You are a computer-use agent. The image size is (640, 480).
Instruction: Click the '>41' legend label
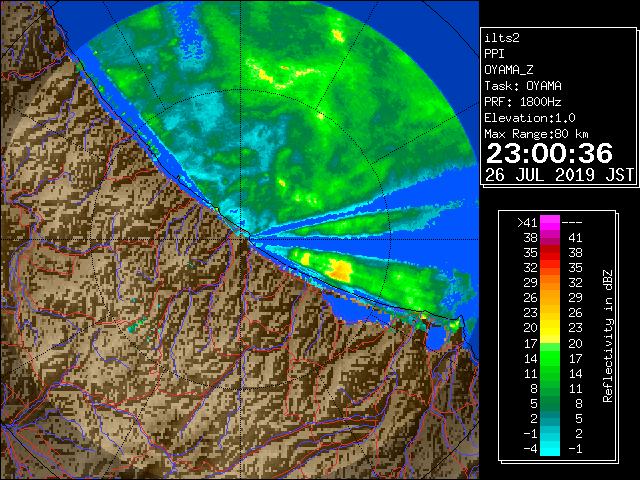coord(527,222)
